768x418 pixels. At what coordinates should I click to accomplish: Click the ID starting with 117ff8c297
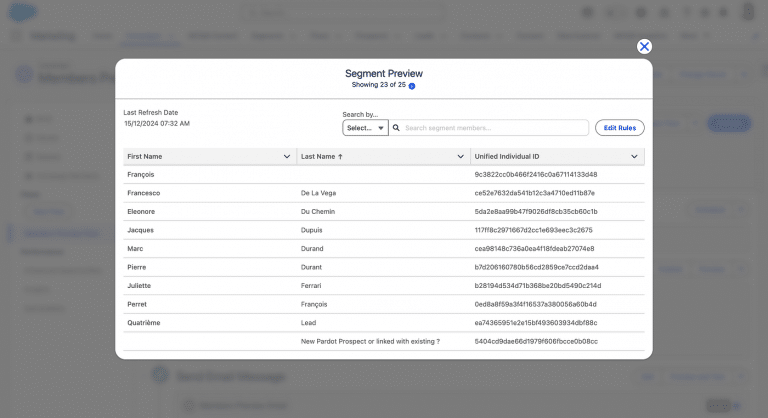(533, 230)
